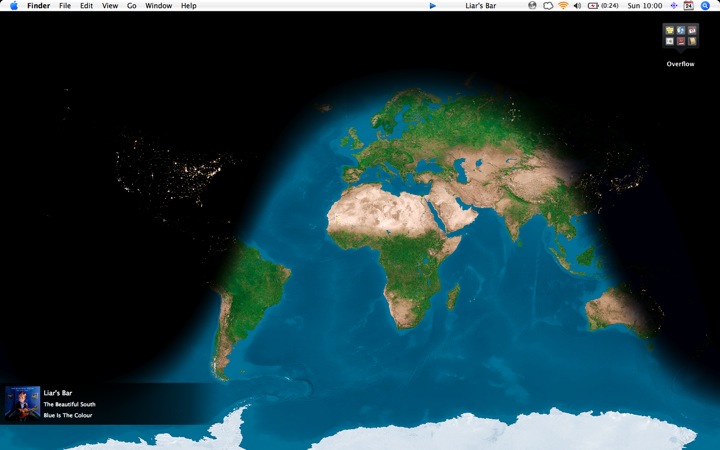
Task: Click the album artwork thumbnail
Action: [x=22, y=404]
